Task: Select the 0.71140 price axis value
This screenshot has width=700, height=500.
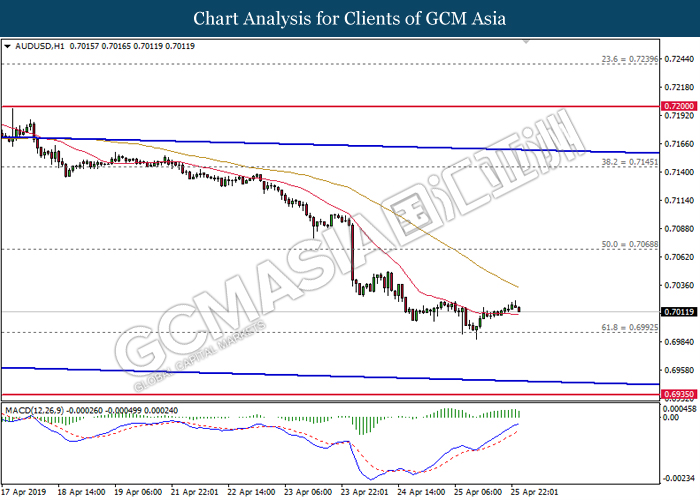Action: (679, 200)
